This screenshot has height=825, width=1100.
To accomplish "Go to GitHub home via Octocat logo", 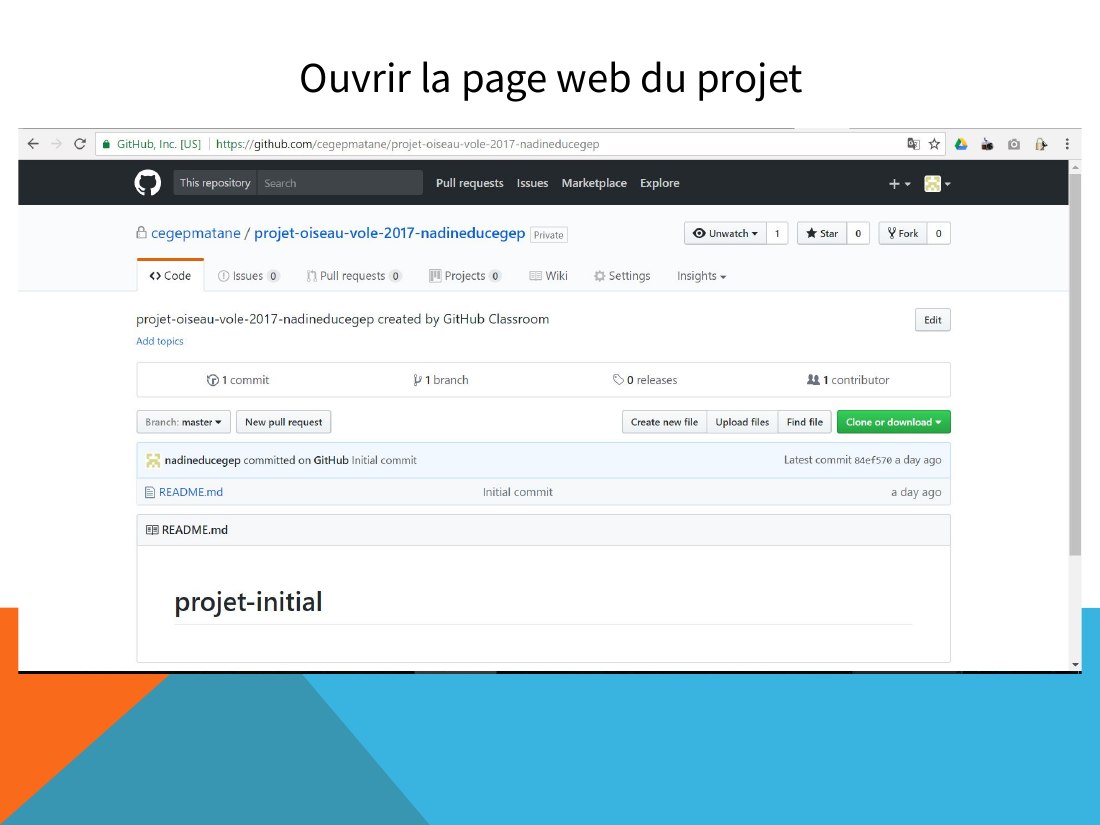I will 147,182.
